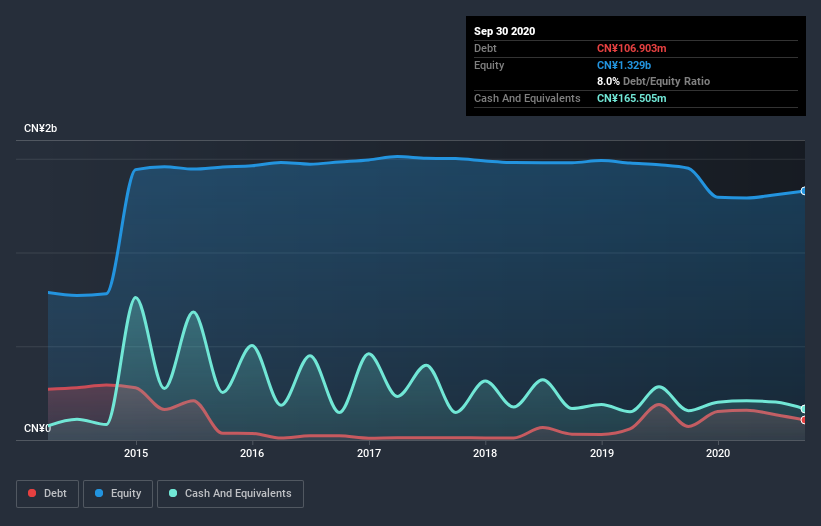Click the red Debt end-point marker
This screenshot has height=526, width=821.
point(804,420)
